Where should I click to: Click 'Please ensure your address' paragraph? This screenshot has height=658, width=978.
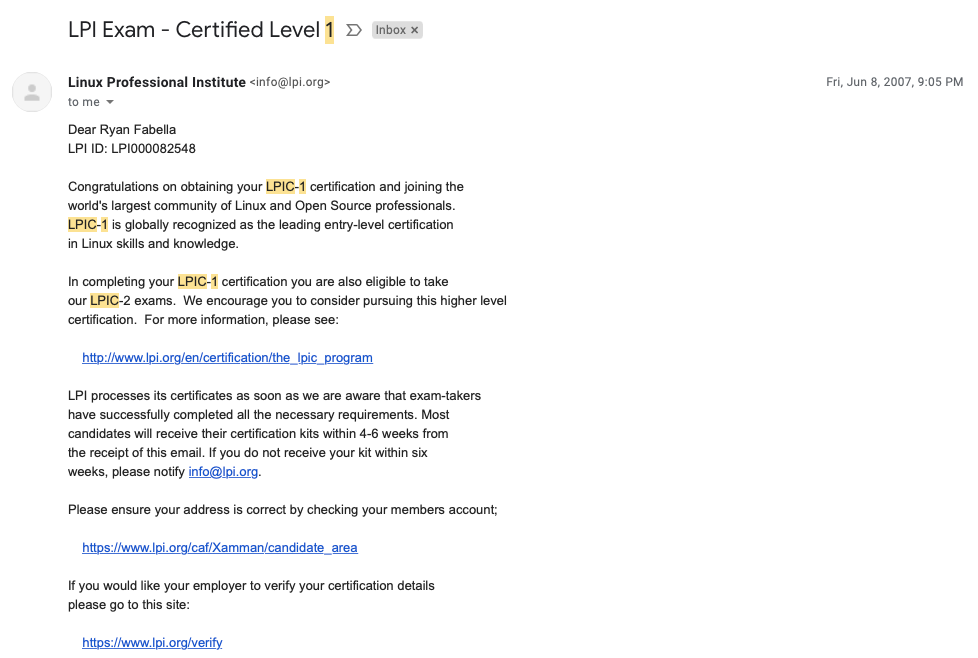pyautogui.click(x=283, y=510)
